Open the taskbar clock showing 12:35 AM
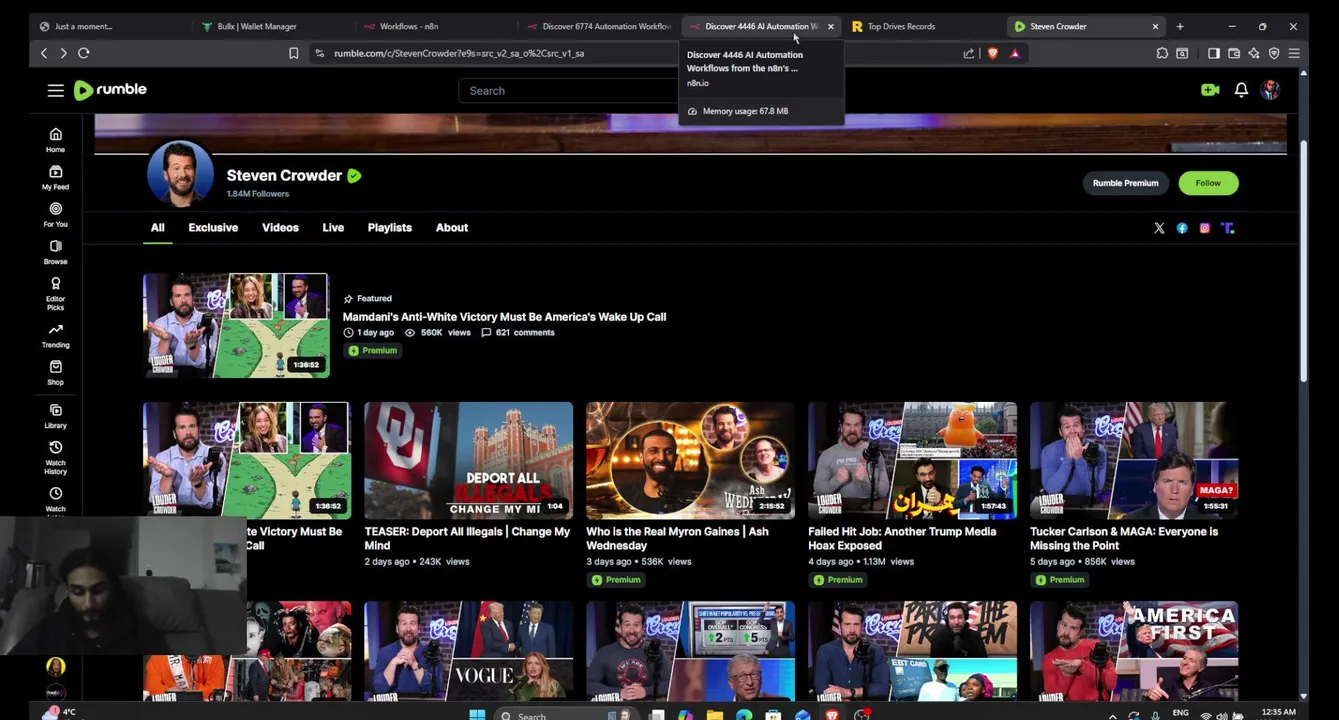Image resolution: width=1339 pixels, height=720 pixels. (x=1278, y=714)
